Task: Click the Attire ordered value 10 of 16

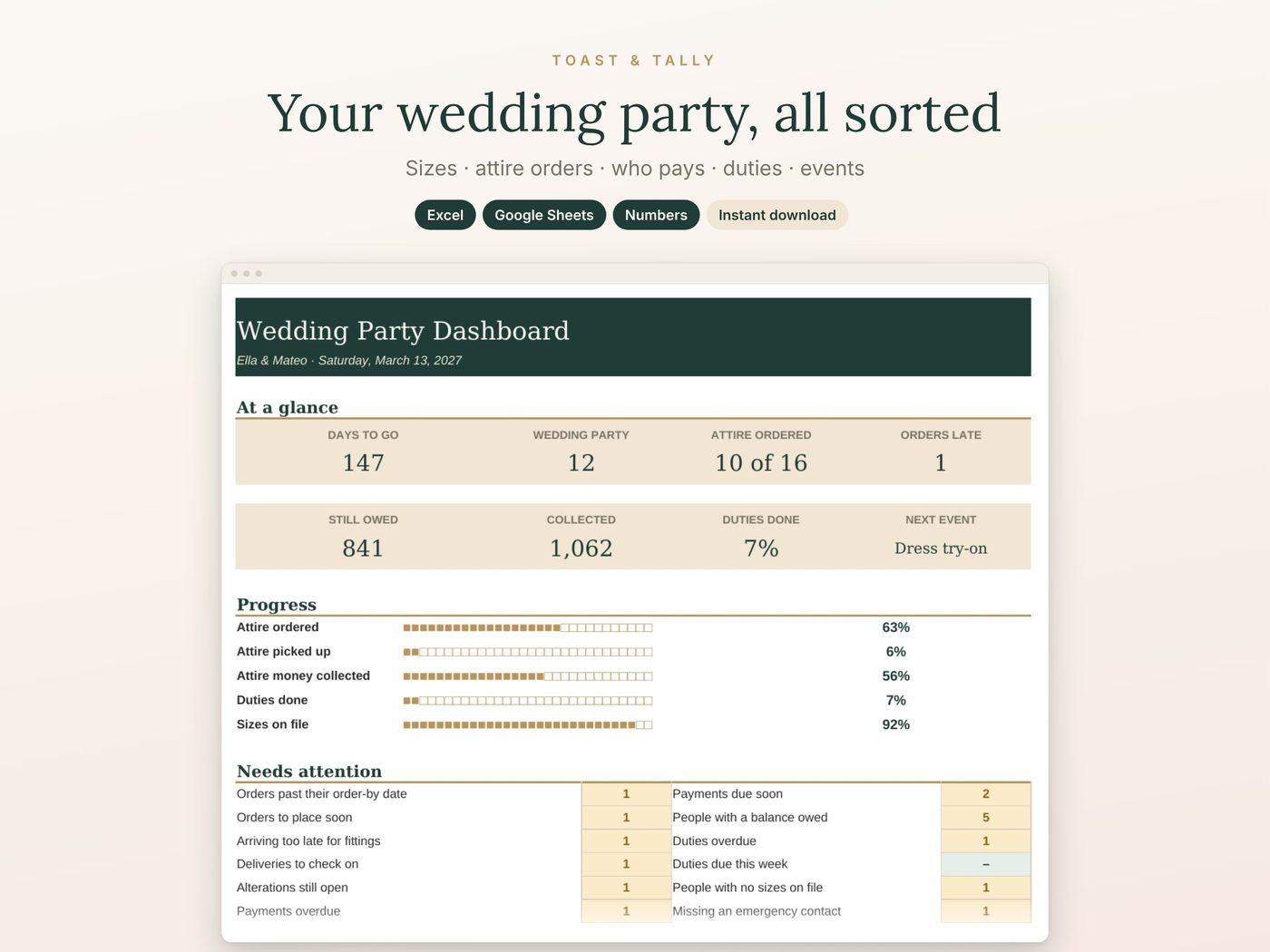Action: click(x=761, y=462)
